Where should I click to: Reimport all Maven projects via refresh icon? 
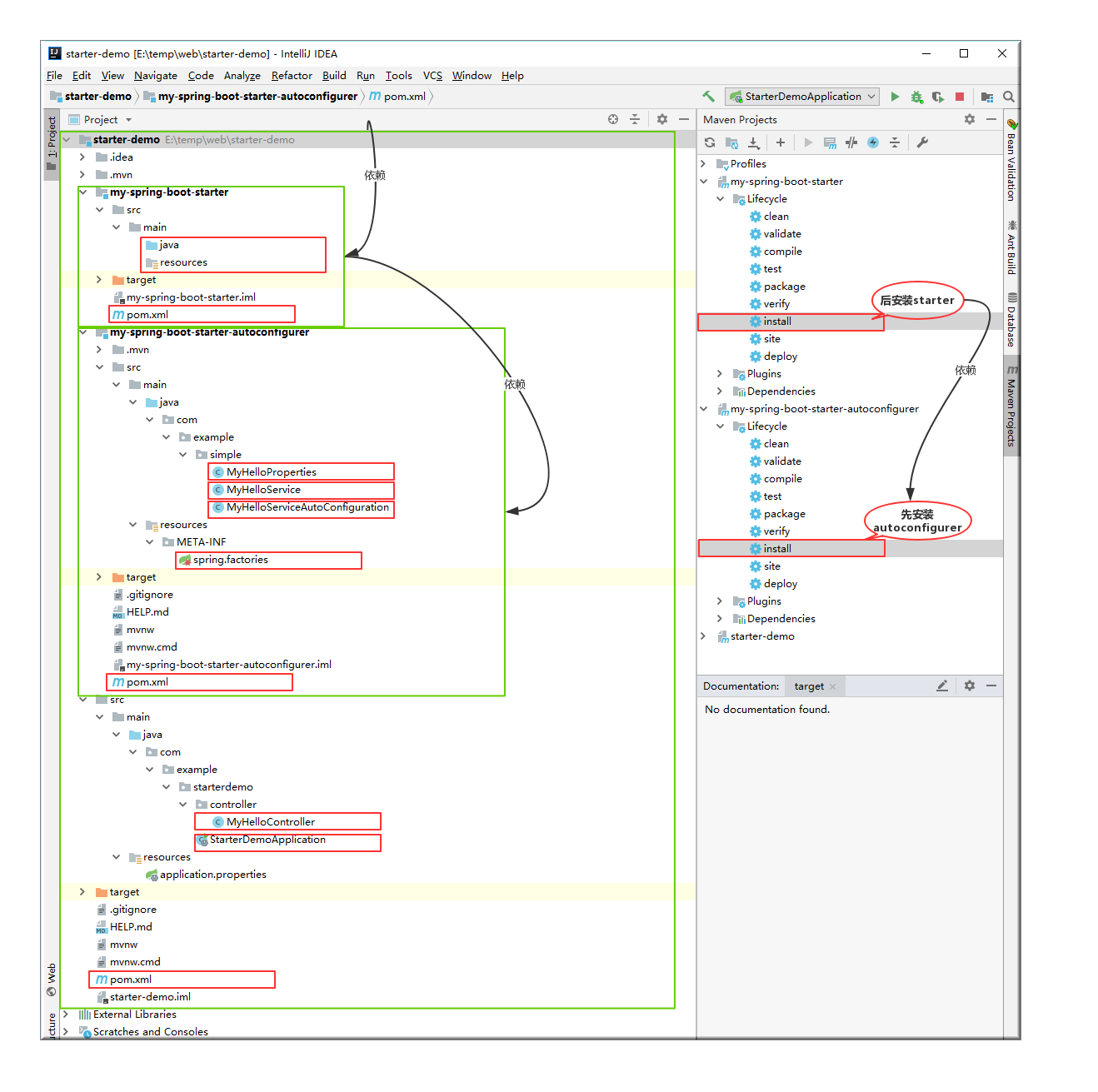710,142
